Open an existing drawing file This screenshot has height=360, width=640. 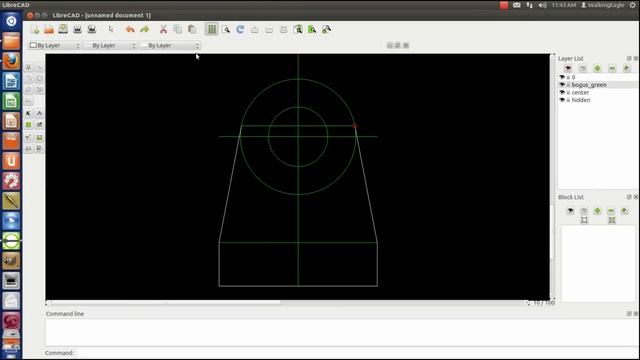(x=49, y=29)
